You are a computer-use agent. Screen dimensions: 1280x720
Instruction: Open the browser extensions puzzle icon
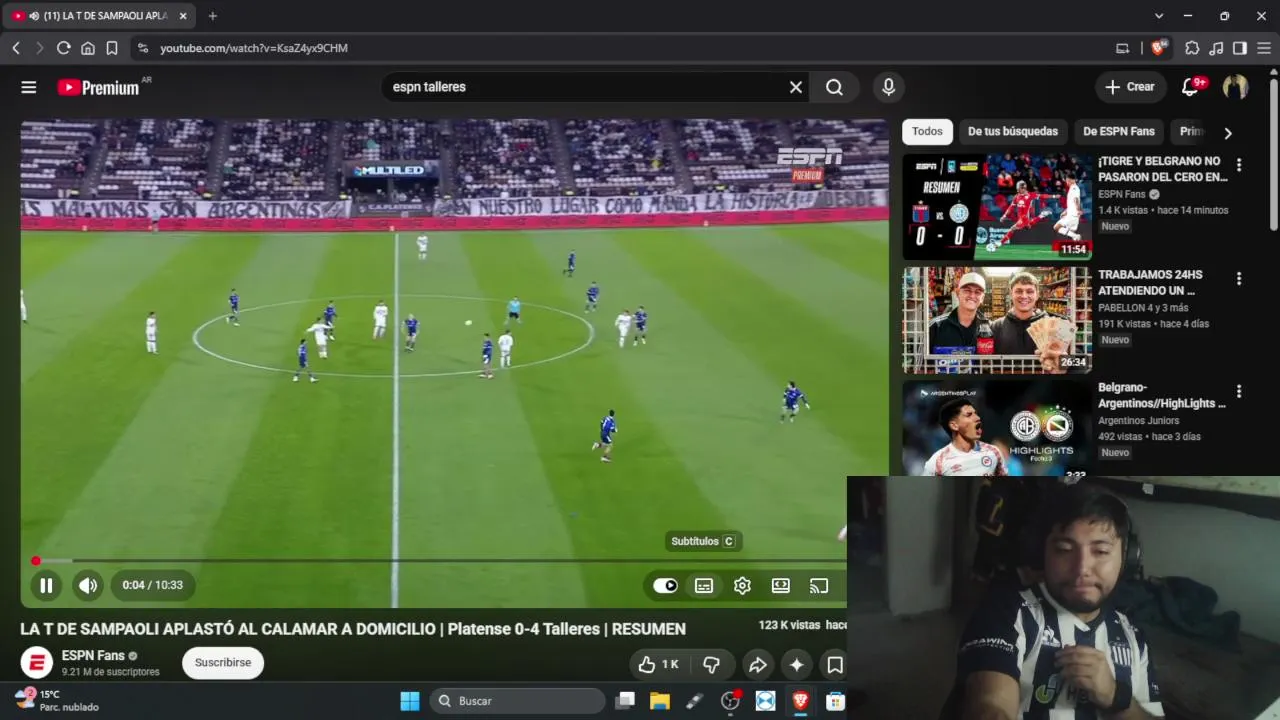click(1192, 48)
